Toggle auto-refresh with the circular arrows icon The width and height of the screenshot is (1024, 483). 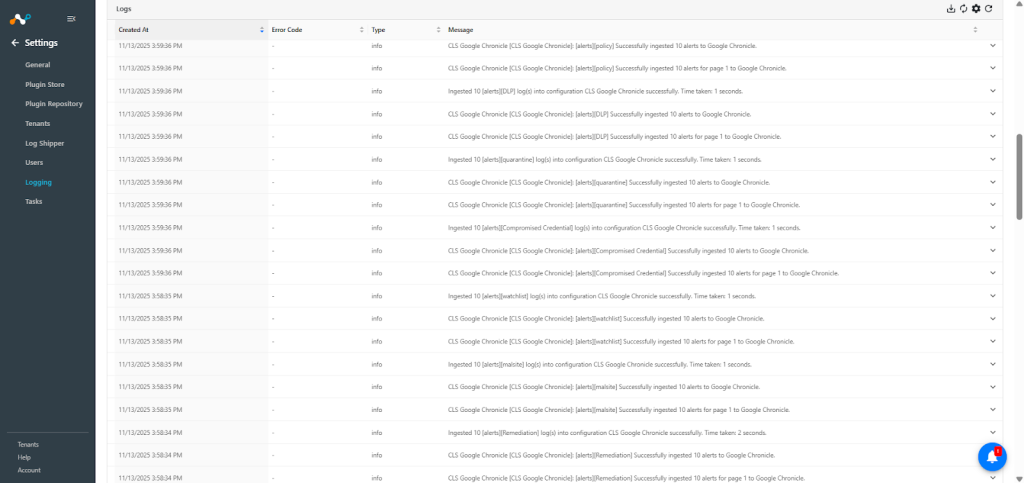click(963, 8)
